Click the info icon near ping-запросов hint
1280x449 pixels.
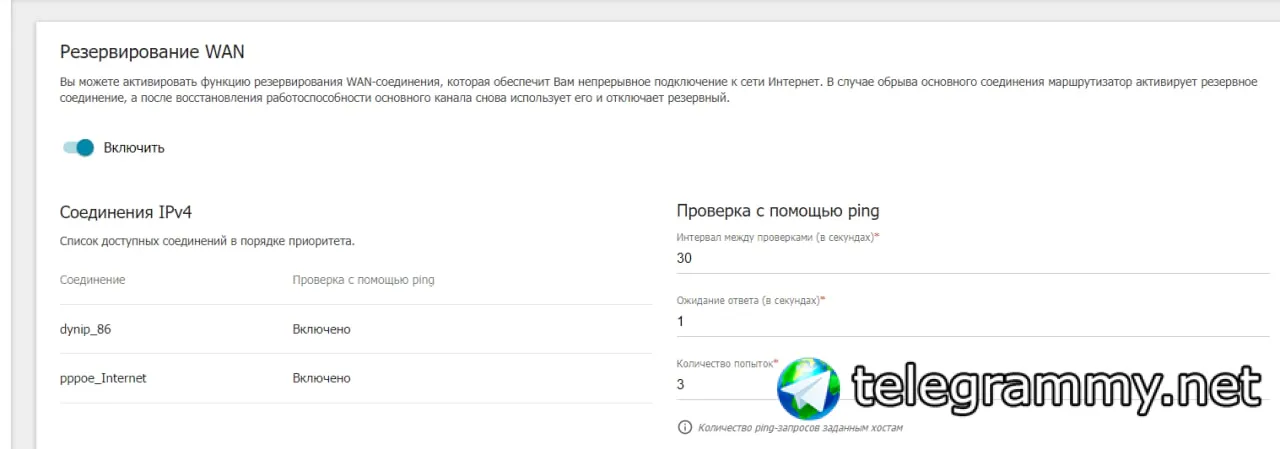tap(685, 427)
